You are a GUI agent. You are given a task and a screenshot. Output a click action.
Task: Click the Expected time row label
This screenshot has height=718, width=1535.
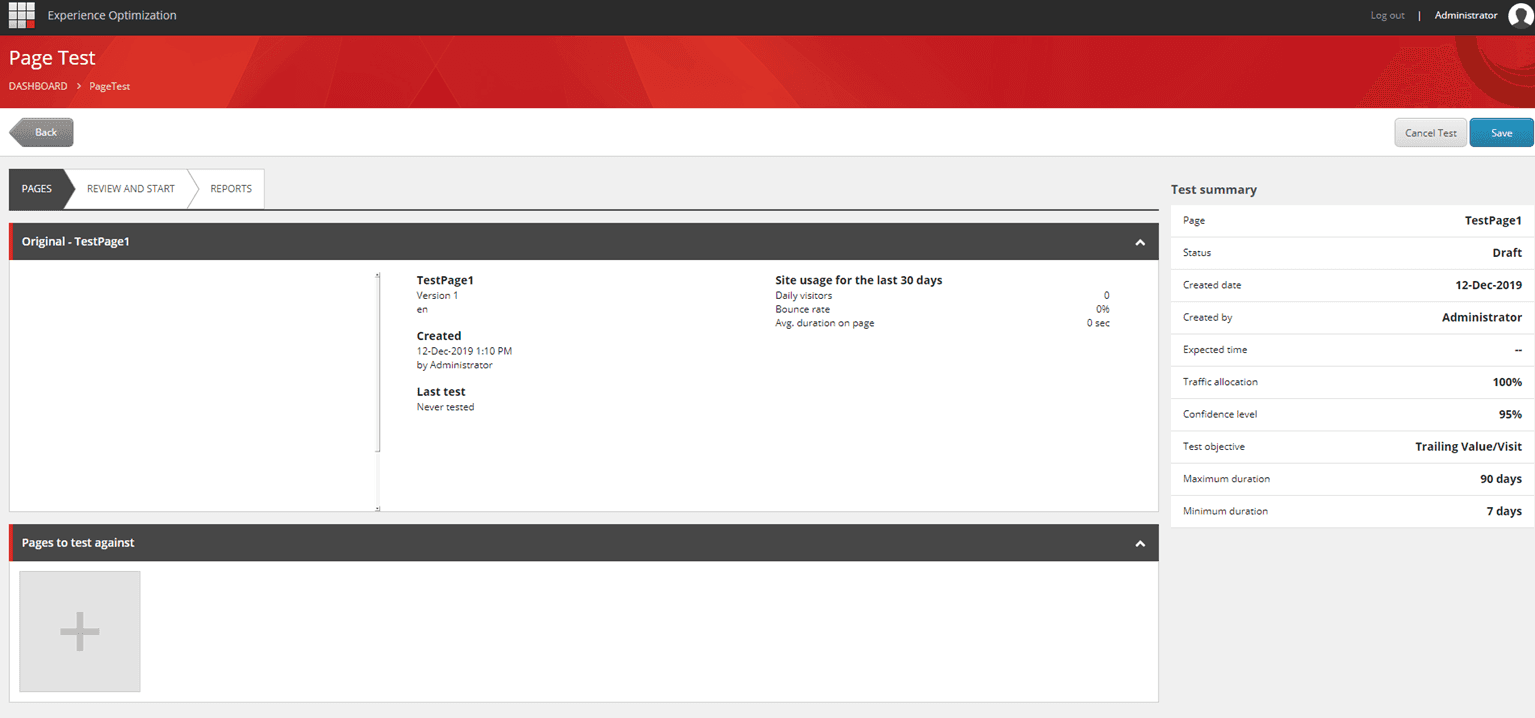pyautogui.click(x=1215, y=350)
